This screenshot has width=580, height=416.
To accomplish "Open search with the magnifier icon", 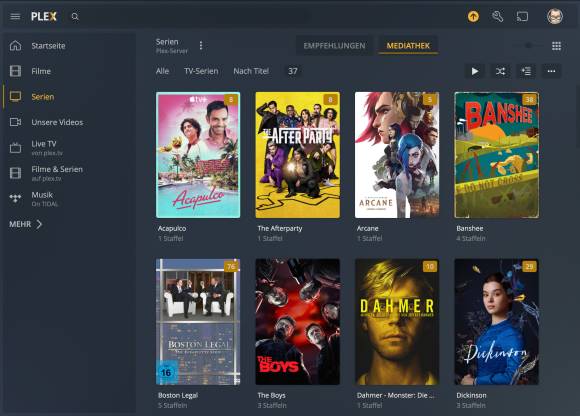I will (x=75, y=17).
